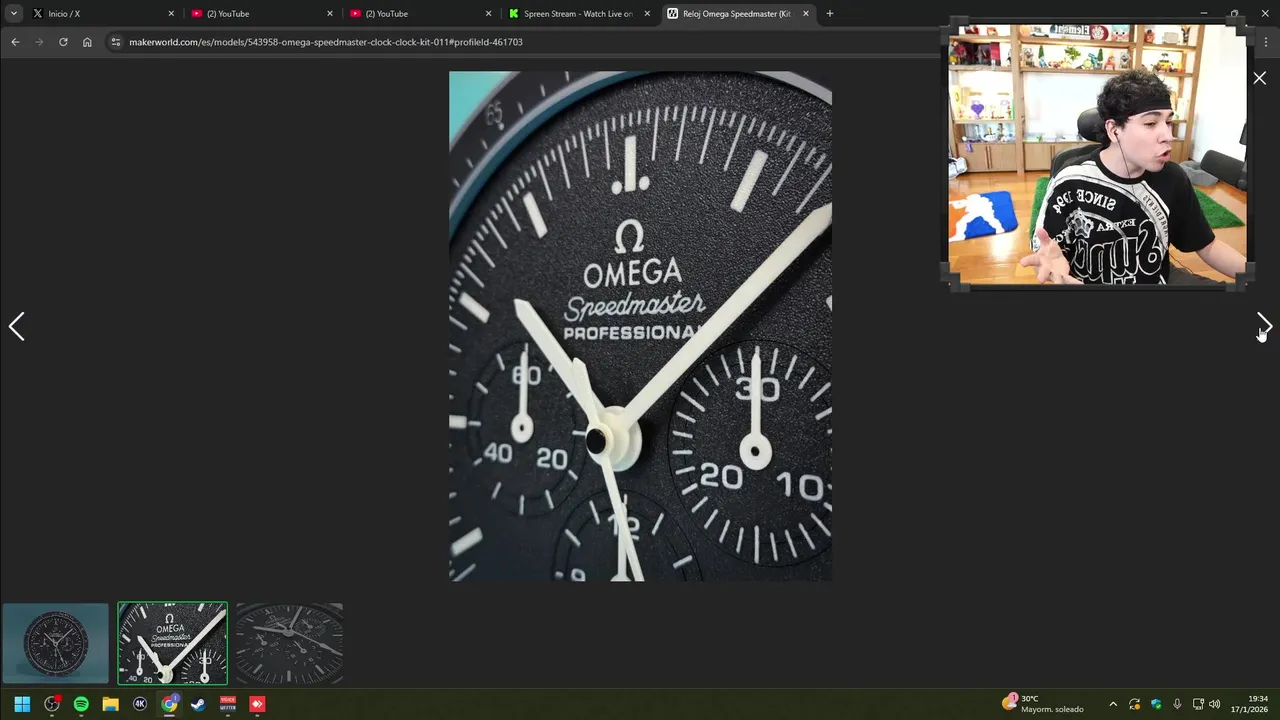Close the Inicio / X tab
Screen dimensions: 1280x720
(x=171, y=14)
